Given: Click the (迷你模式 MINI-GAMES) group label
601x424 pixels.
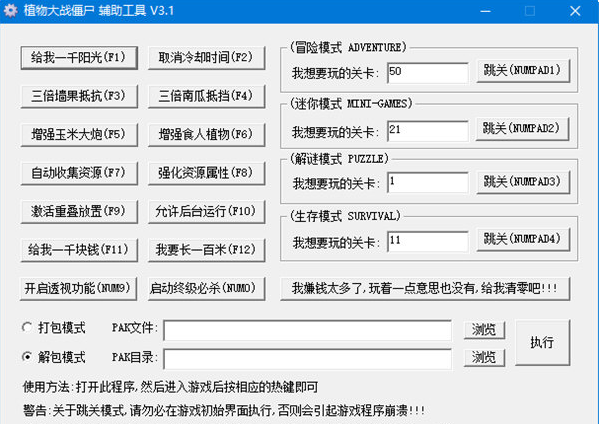Looking at the screenshot, I should [x=351, y=104].
